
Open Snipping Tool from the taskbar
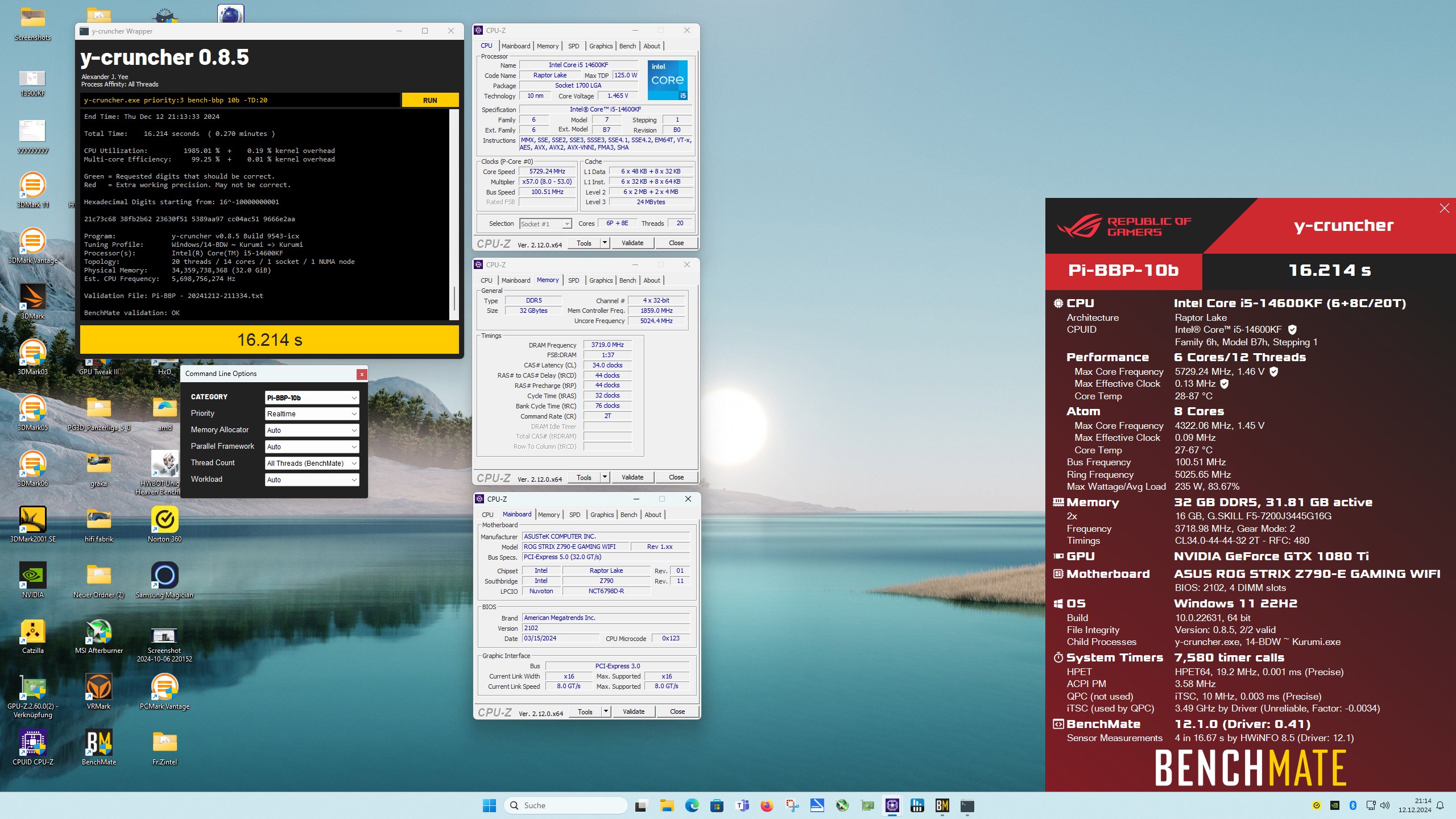792,805
